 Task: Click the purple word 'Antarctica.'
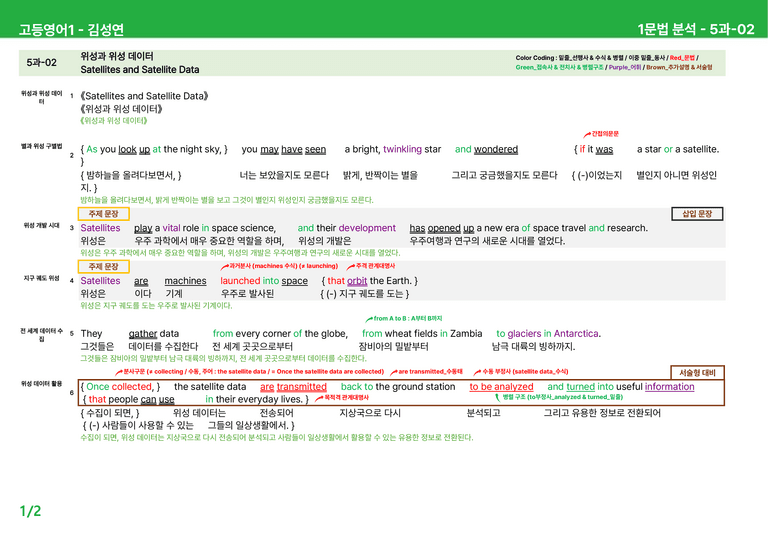click(x=577, y=334)
